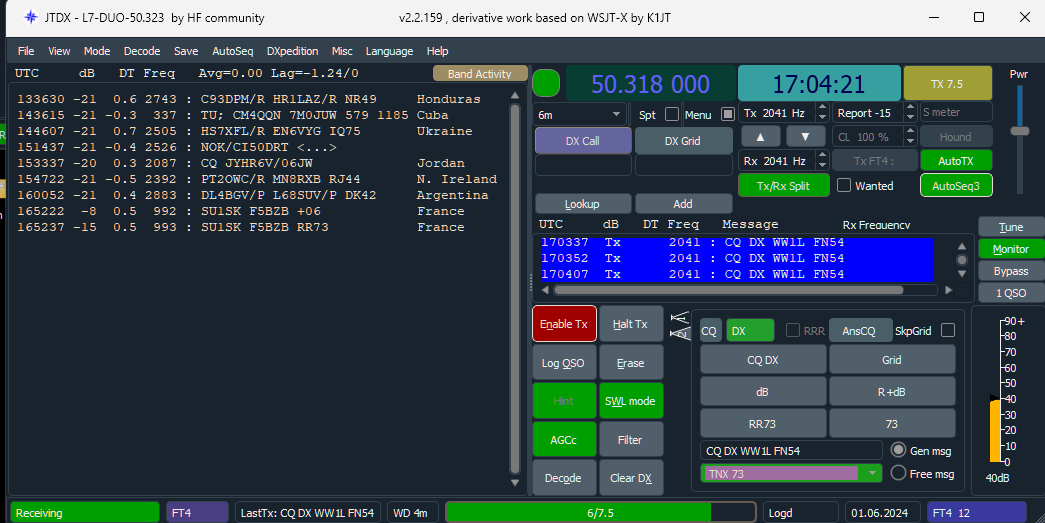Enable the Wanted checkbox

coord(844,185)
